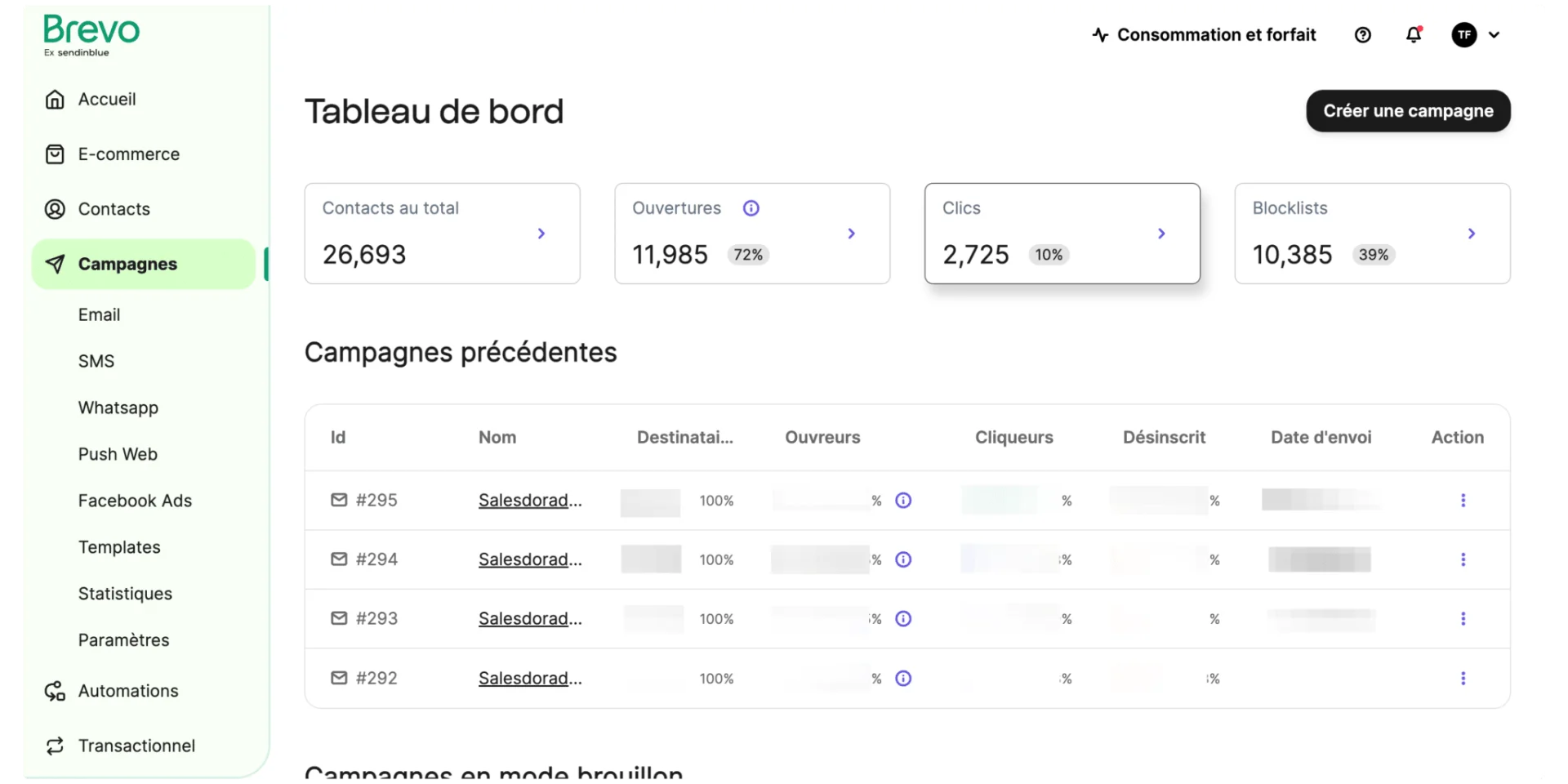Open the Ouvertures info tooltip icon
1568x784 pixels.
click(x=751, y=208)
